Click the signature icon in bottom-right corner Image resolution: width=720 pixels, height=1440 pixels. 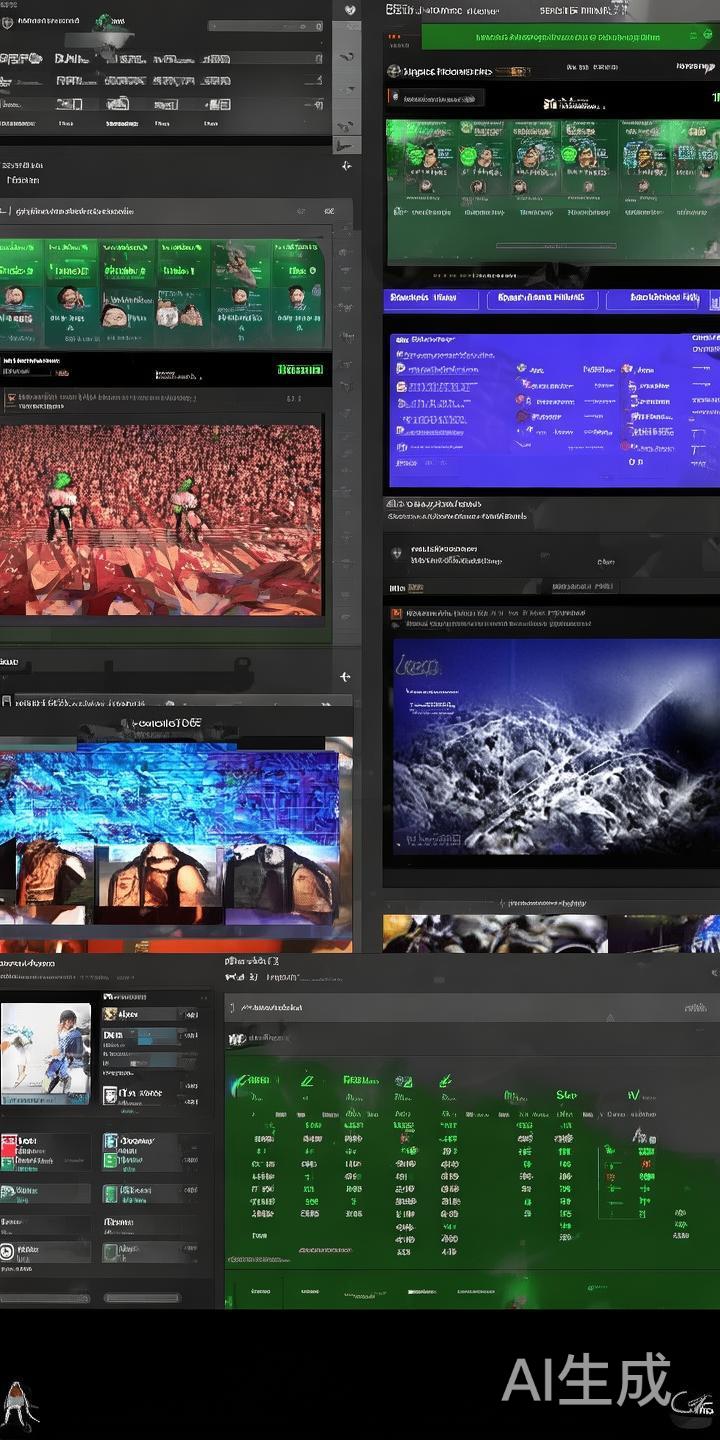[692, 1404]
